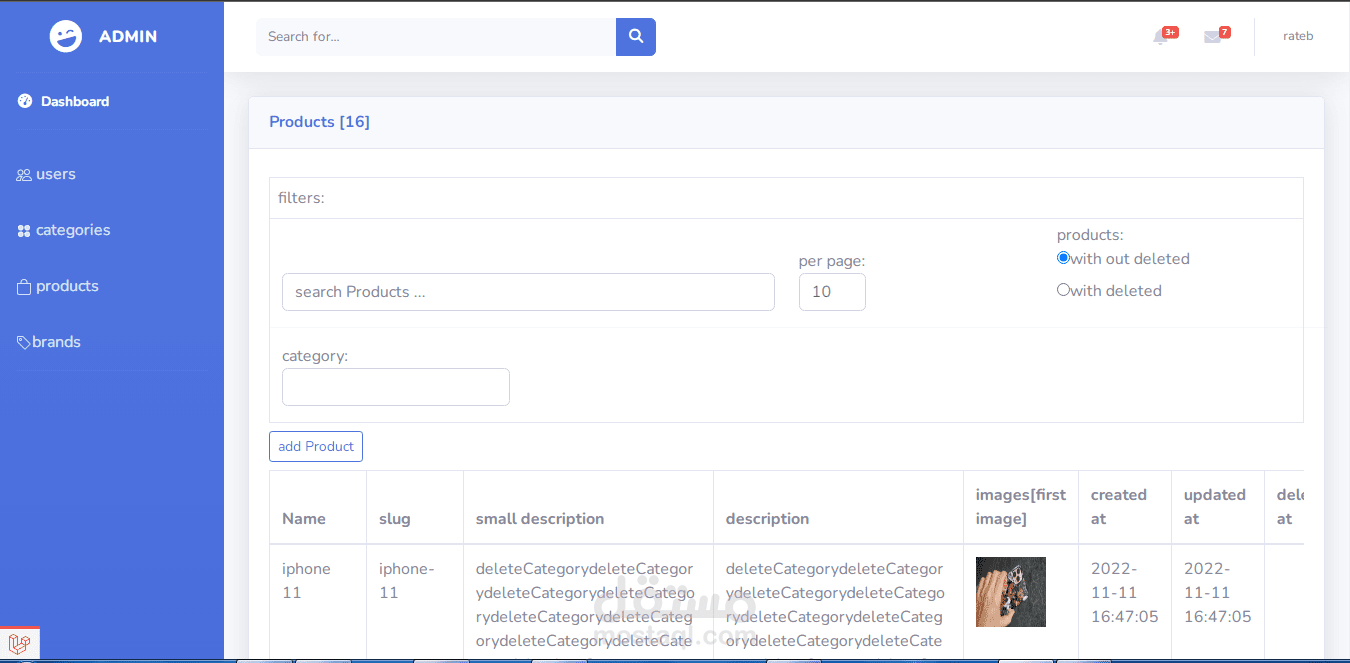Open the rateb user menu
The height and width of the screenshot is (663, 1350).
pos(1298,36)
